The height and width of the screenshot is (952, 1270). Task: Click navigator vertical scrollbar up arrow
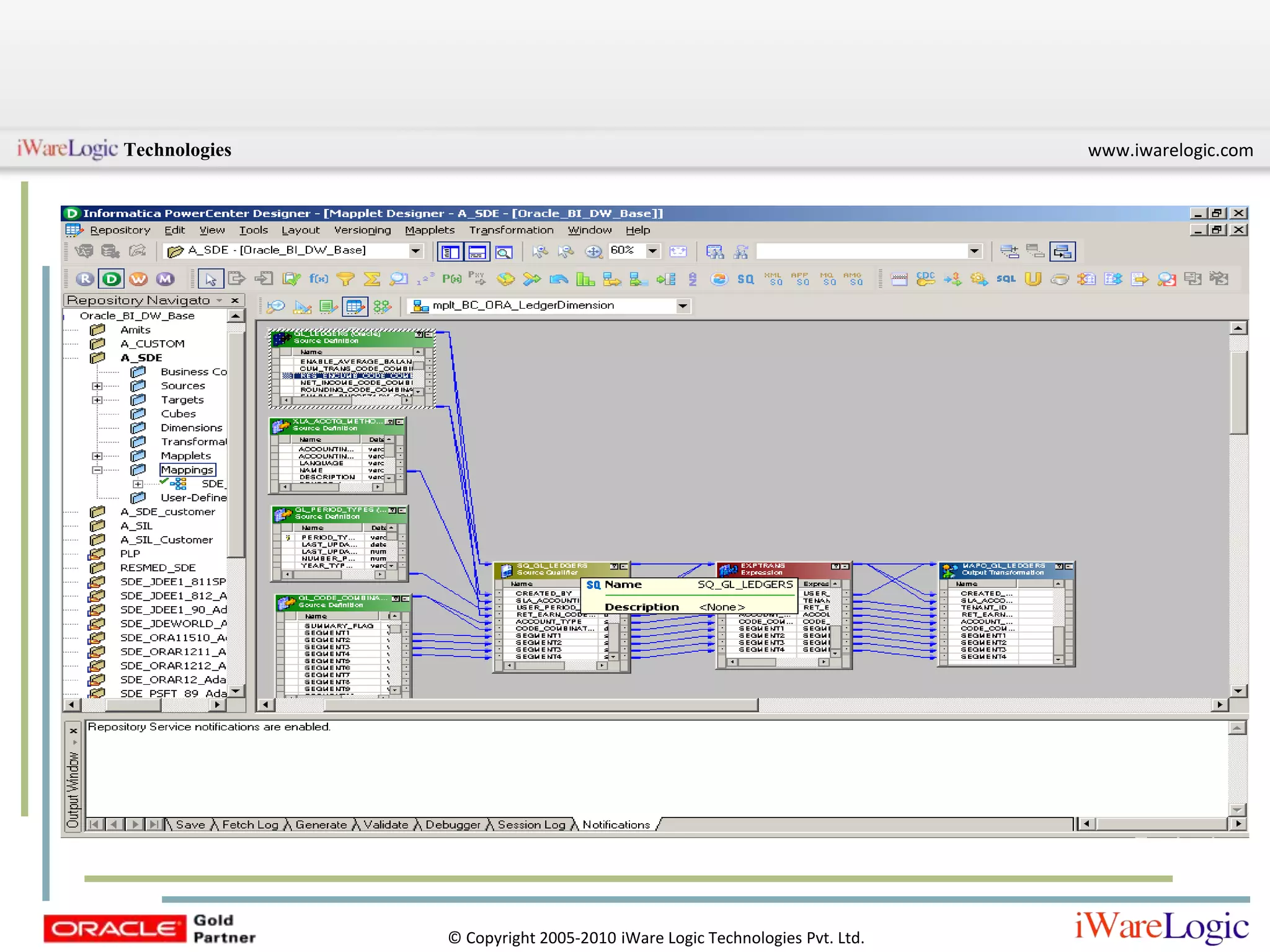coord(236,317)
